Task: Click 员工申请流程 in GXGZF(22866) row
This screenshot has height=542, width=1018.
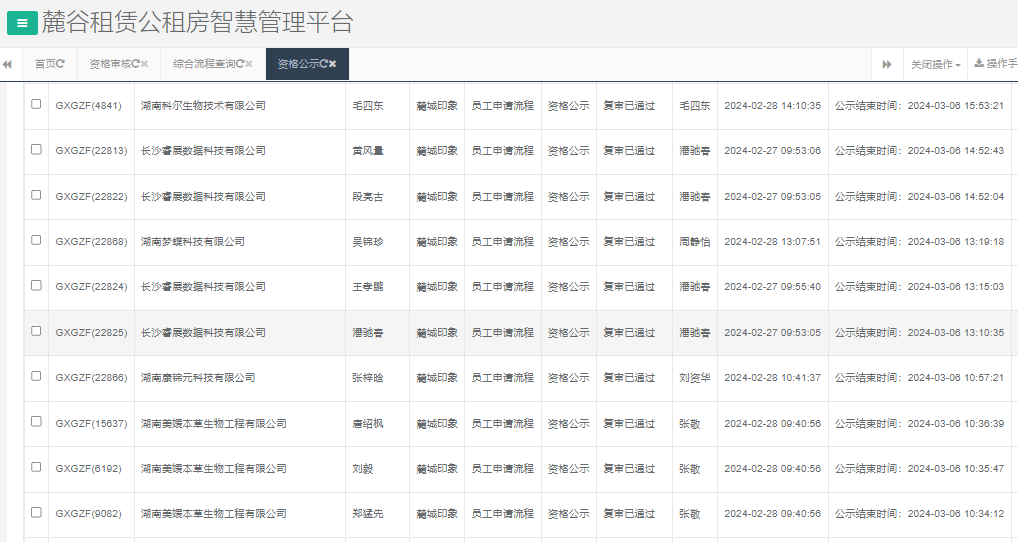Action: pyautogui.click(x=503, y=378)
